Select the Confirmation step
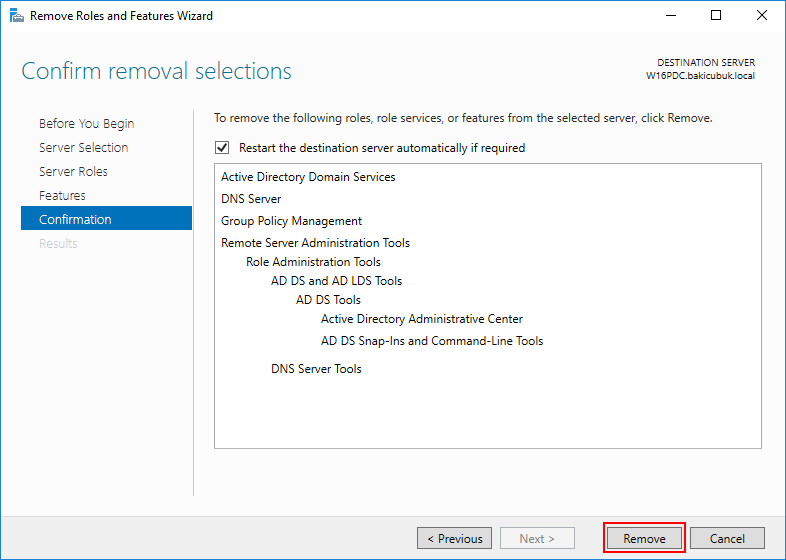 106,218
